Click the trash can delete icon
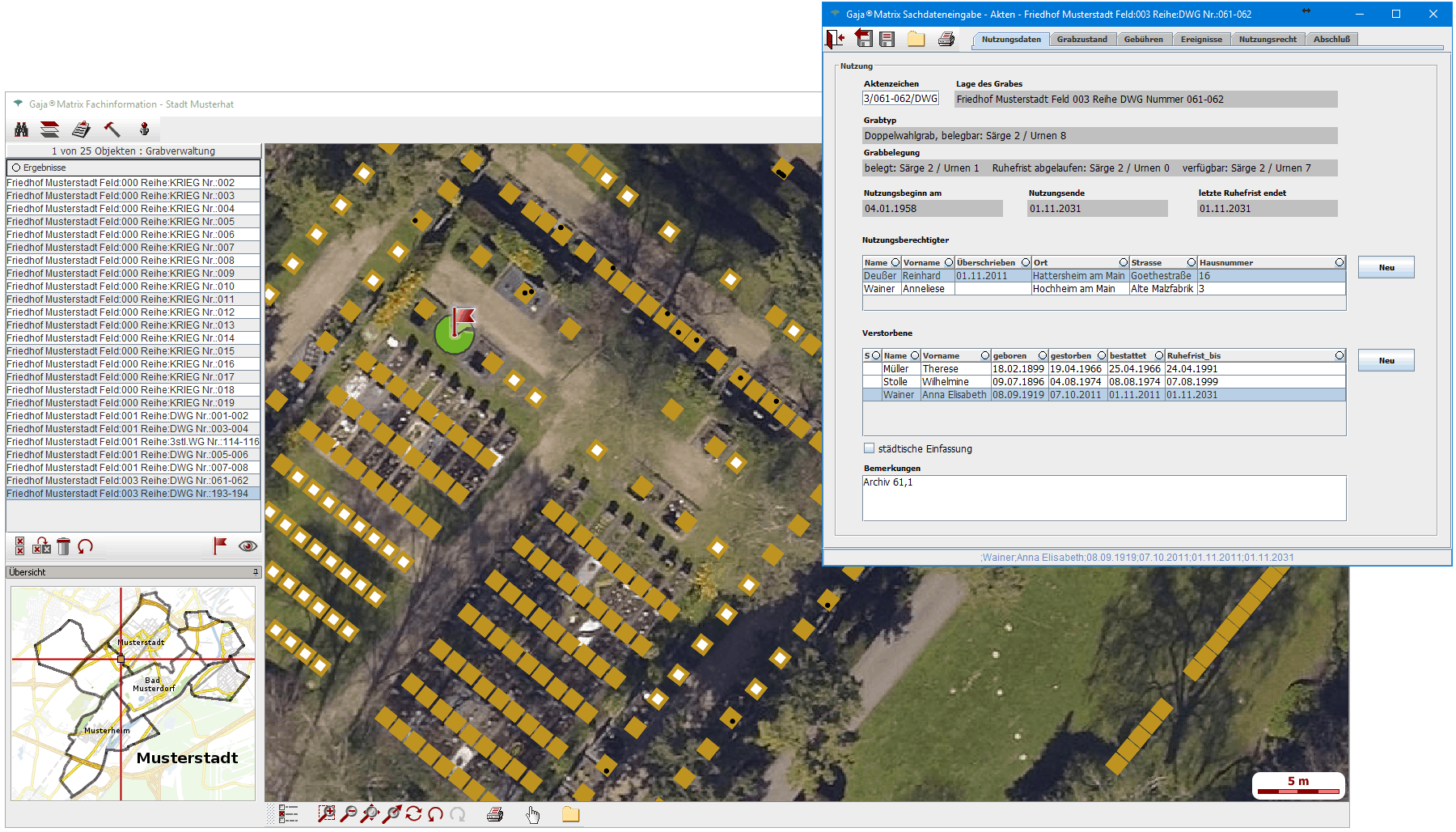 [63, 547]
